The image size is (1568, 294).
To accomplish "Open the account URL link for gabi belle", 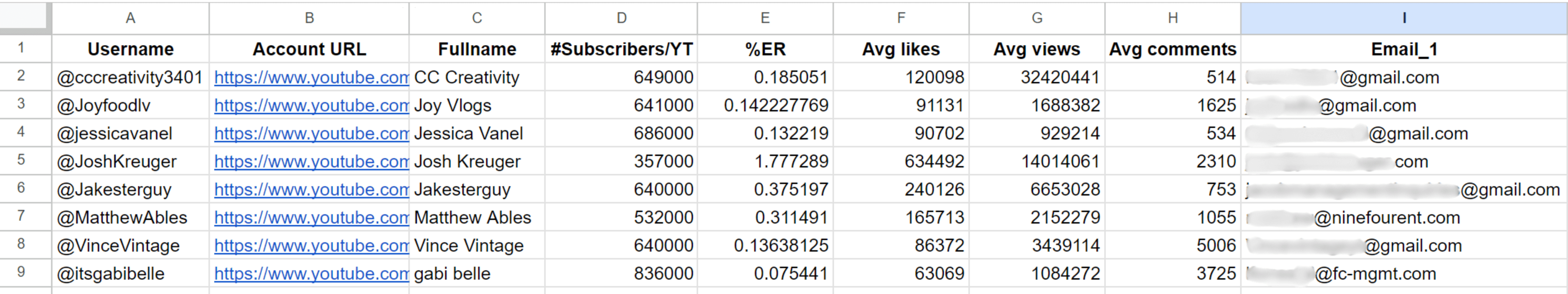I will pos(311,274).
